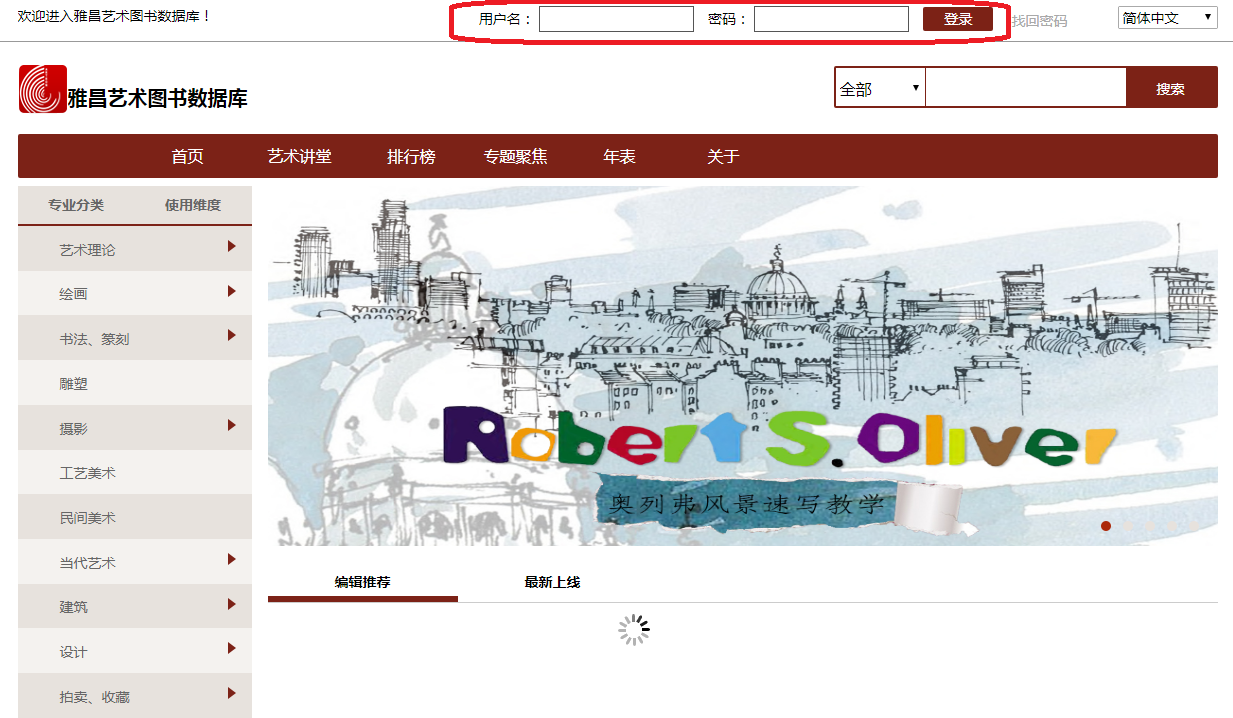Click the 登录 login button
1233x718 pixels.
(x=957, y=19)
